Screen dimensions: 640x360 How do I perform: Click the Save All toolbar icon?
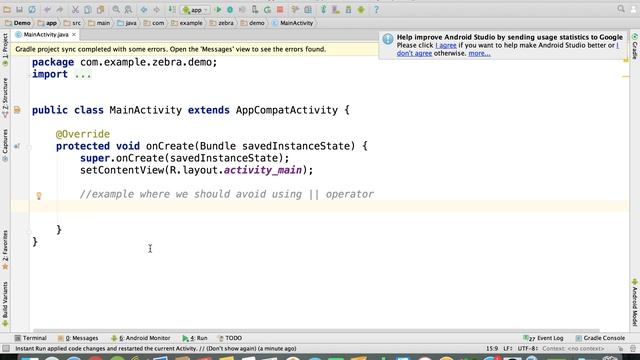(x=19, y=9)
